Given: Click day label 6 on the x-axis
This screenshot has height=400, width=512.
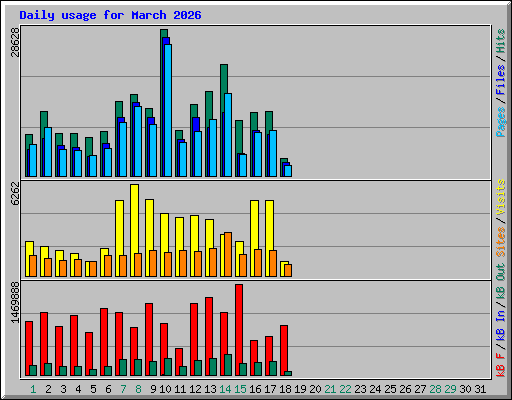Looking at the screenshot, I should (x=108, y=389).
